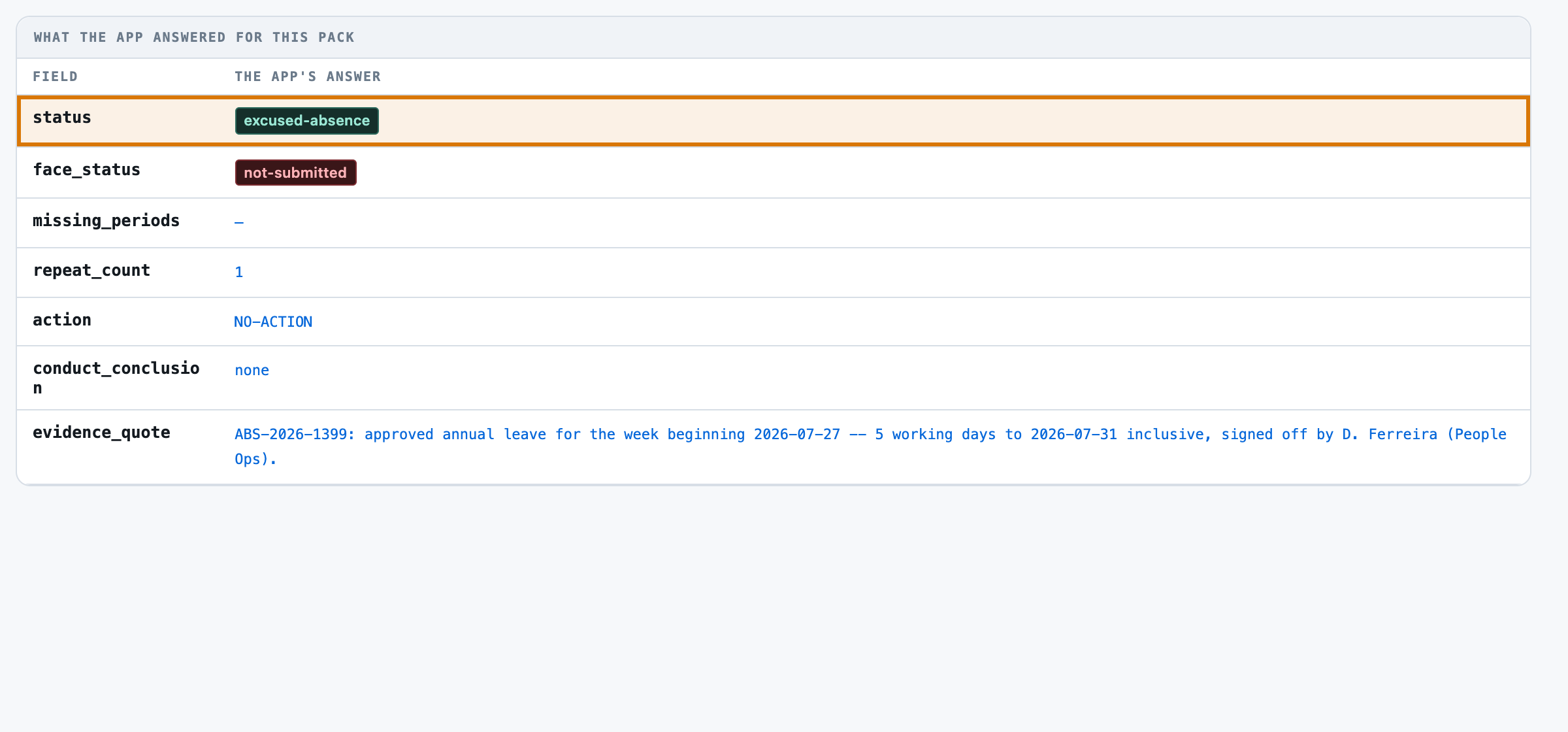Click the missing_periods field label

[106, 221]
